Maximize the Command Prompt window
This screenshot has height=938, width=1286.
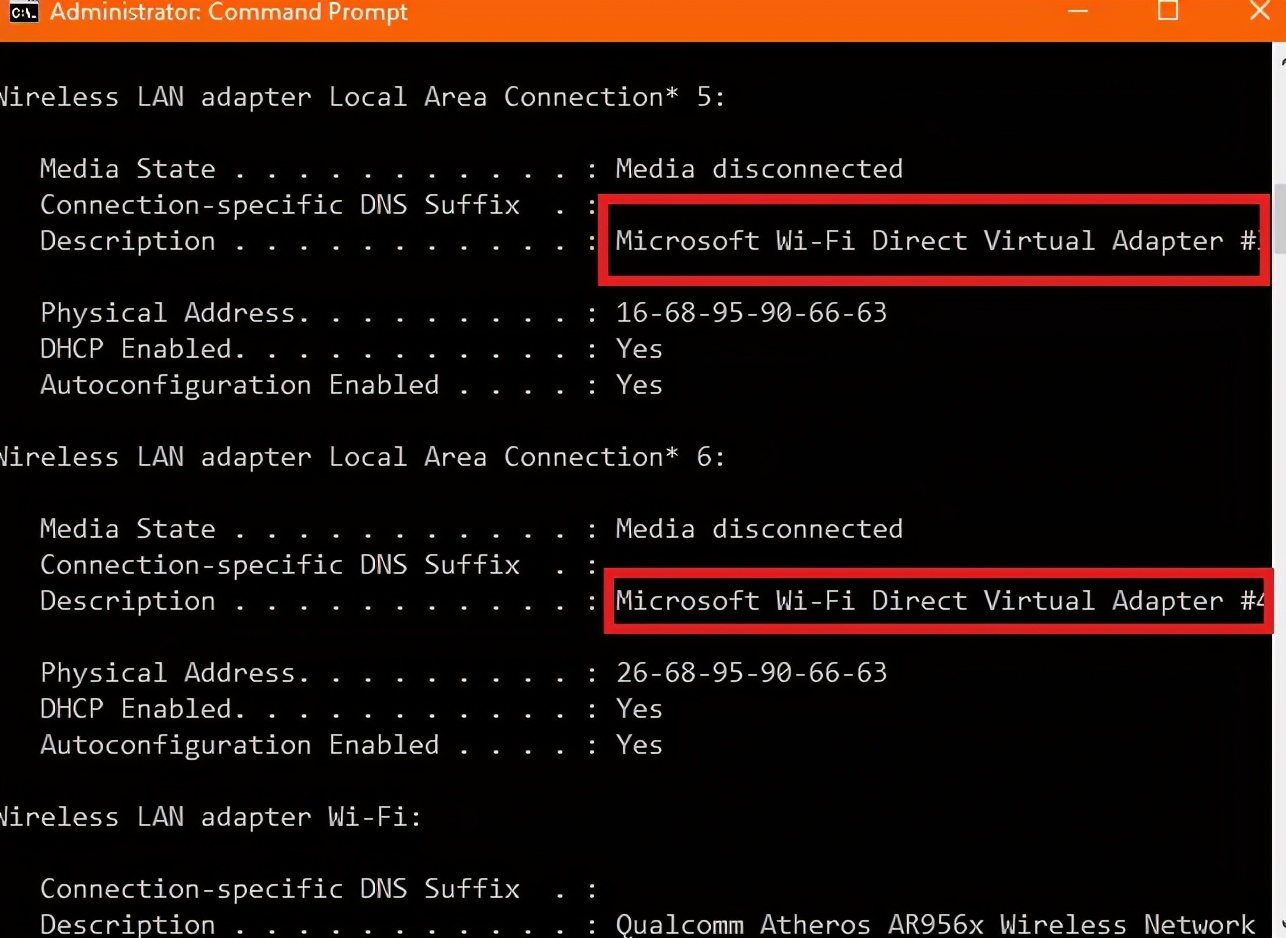point(1168,12)
